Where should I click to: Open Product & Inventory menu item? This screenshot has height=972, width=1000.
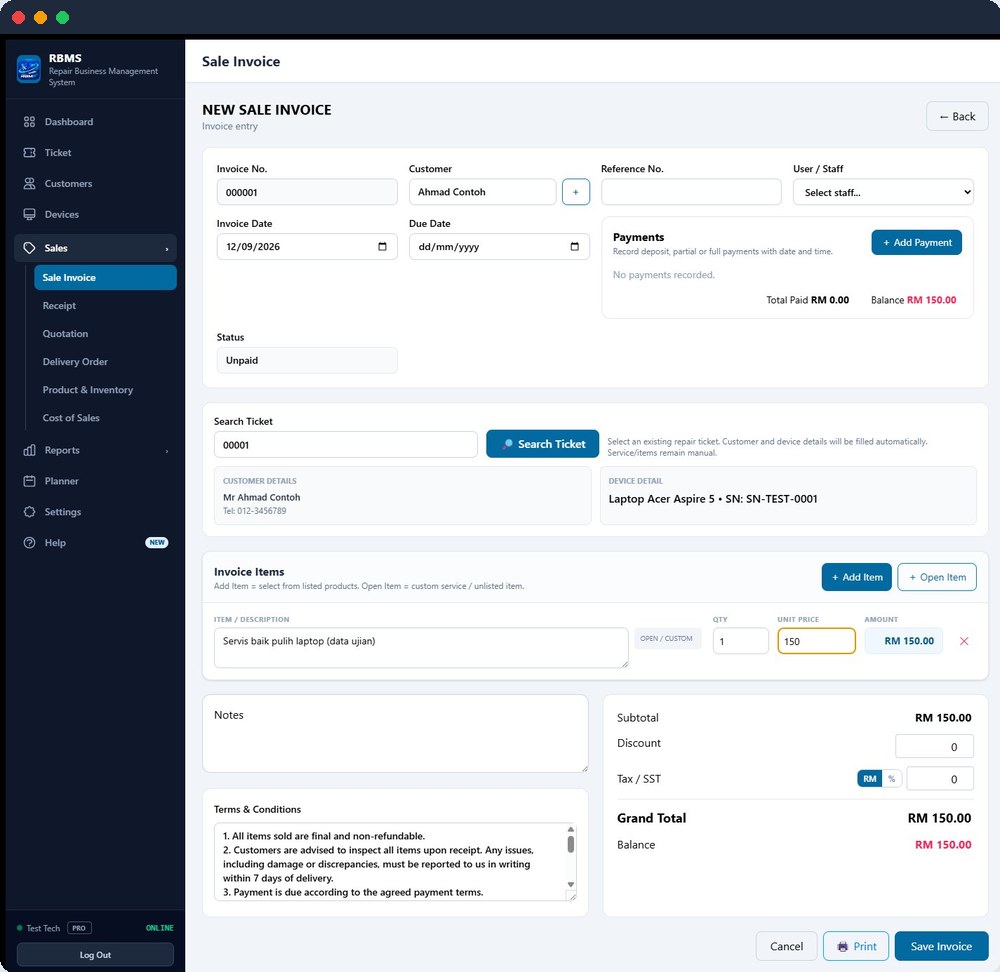(88, 390)
